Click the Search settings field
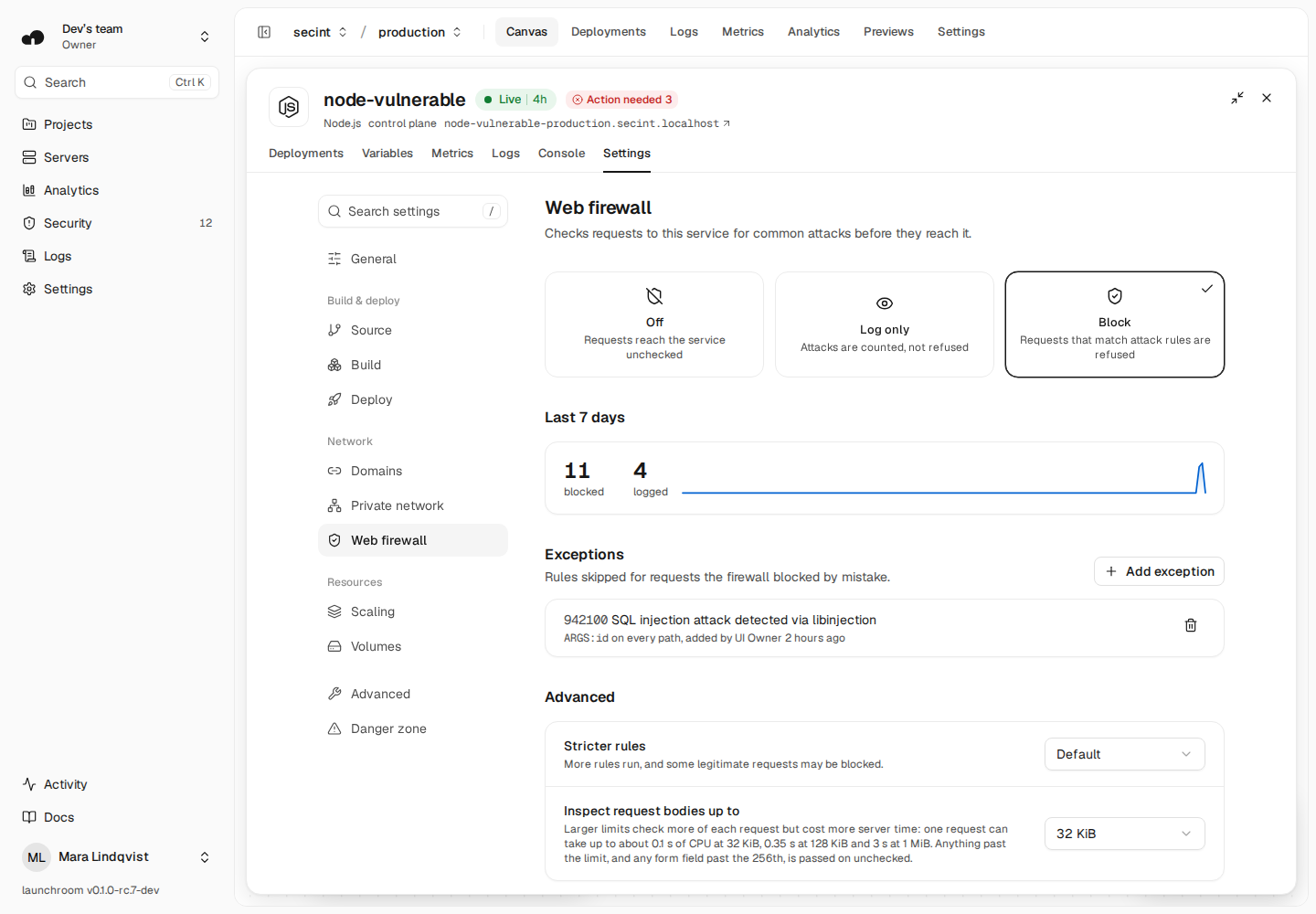The height and width of the screenshot is (914, 1316). tap(413, 211)
